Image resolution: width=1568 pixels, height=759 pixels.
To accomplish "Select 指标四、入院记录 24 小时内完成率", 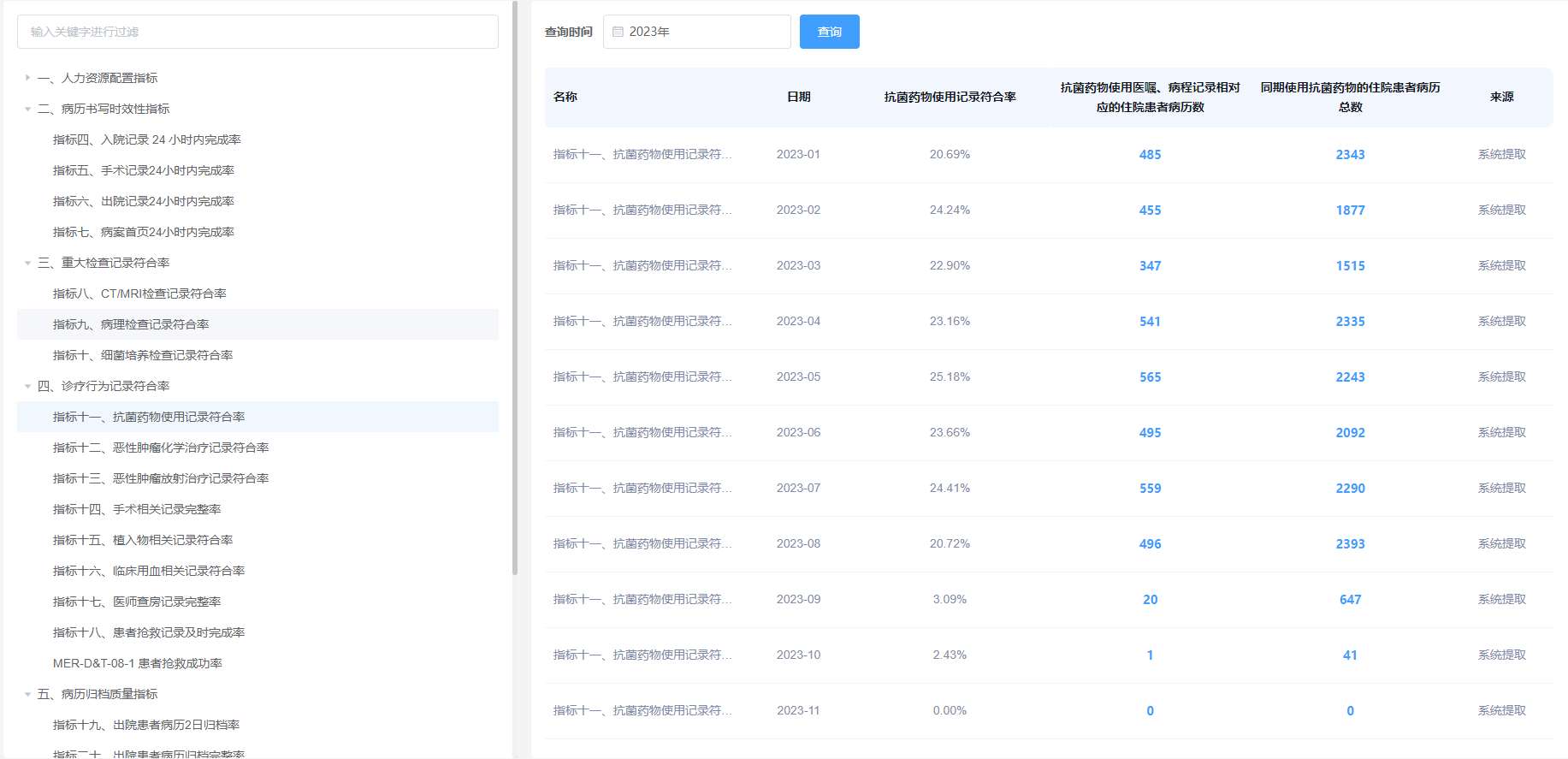I will (147, 139).
